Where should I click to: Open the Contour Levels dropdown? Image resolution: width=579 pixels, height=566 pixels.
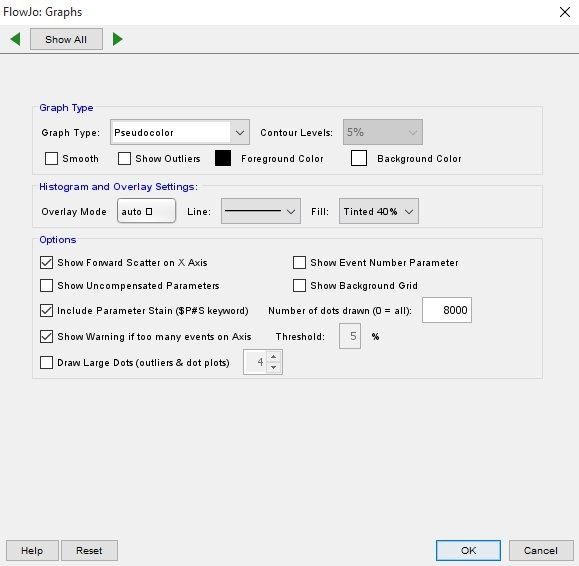click(383, 132)
